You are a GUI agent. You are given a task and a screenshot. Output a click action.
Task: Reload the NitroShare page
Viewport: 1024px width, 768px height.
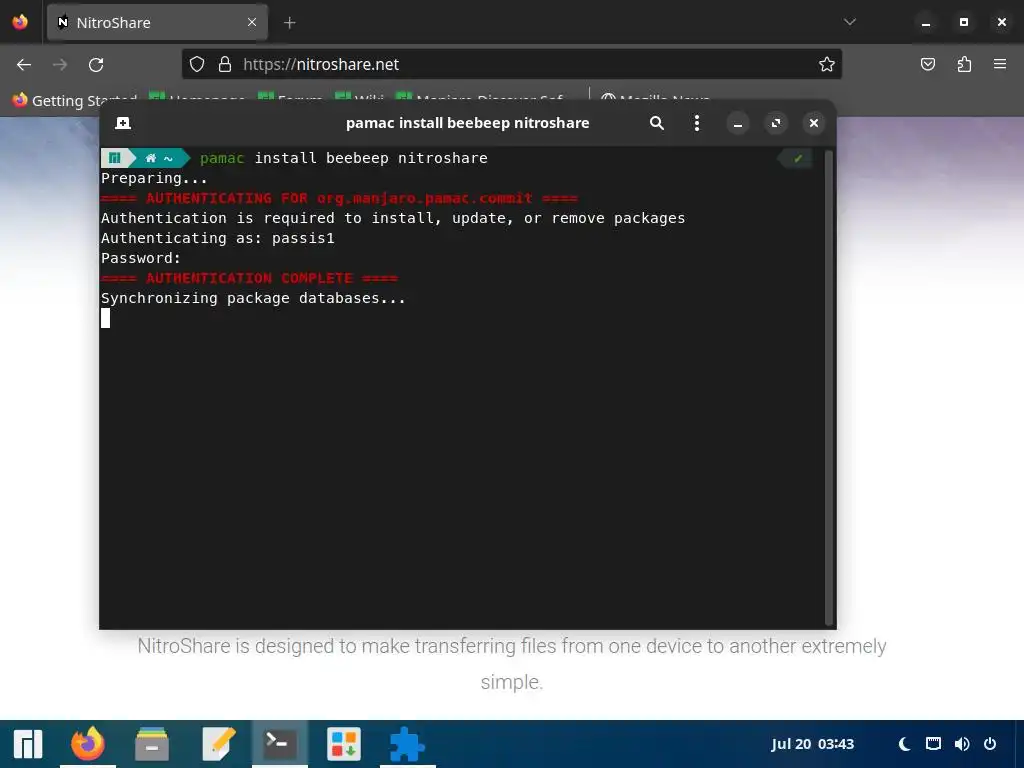[96, 65]
